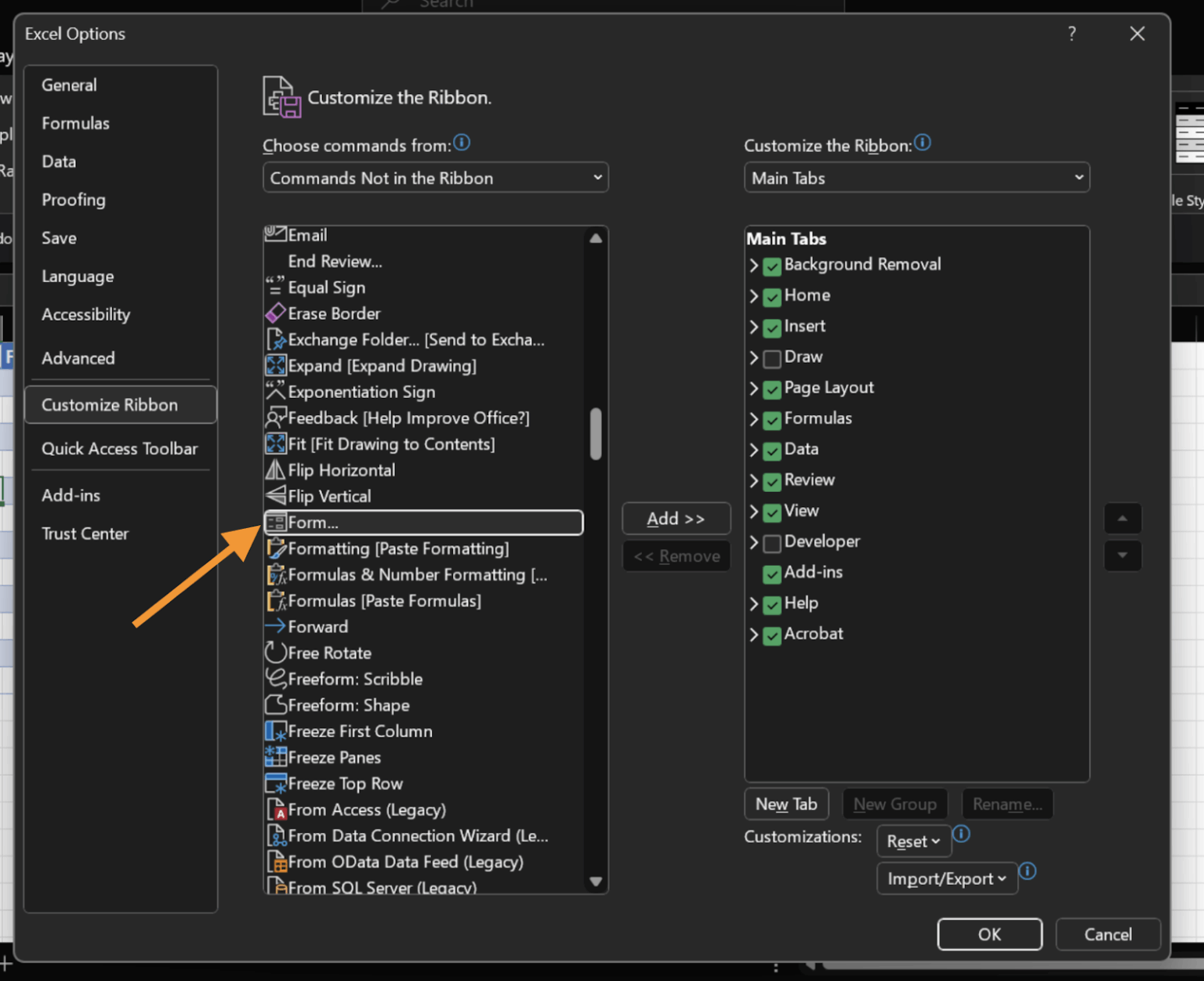Enable the Developer tab checkbox

pyautogui.click(x=771, y=543)
